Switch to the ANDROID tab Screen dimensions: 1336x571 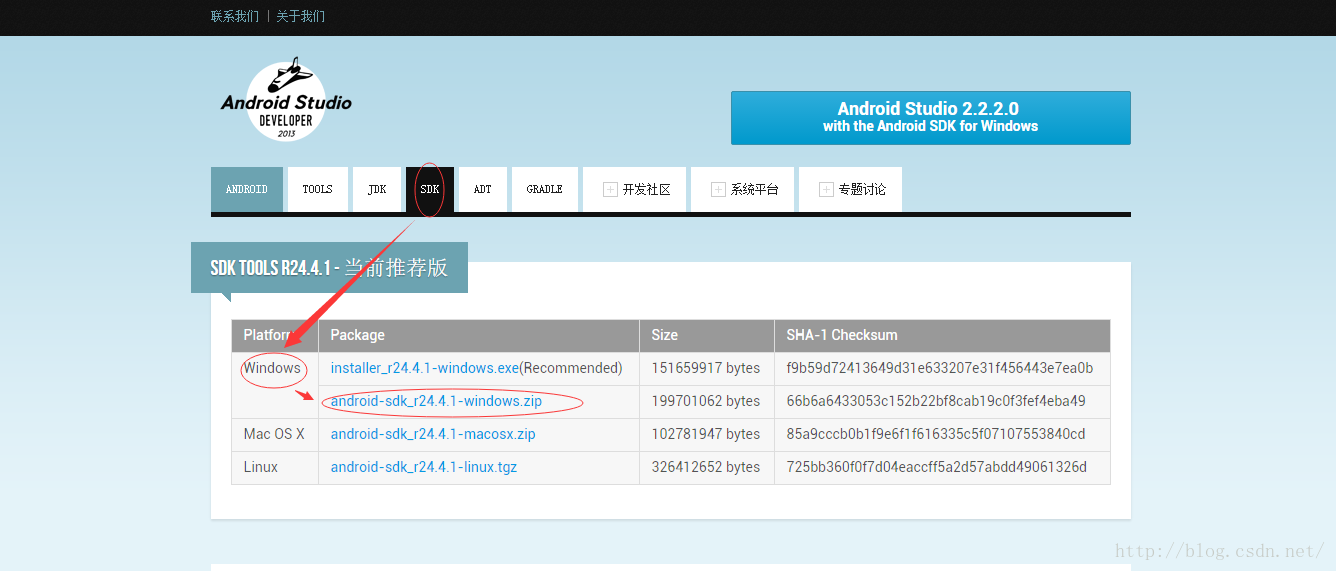(247, 189)
